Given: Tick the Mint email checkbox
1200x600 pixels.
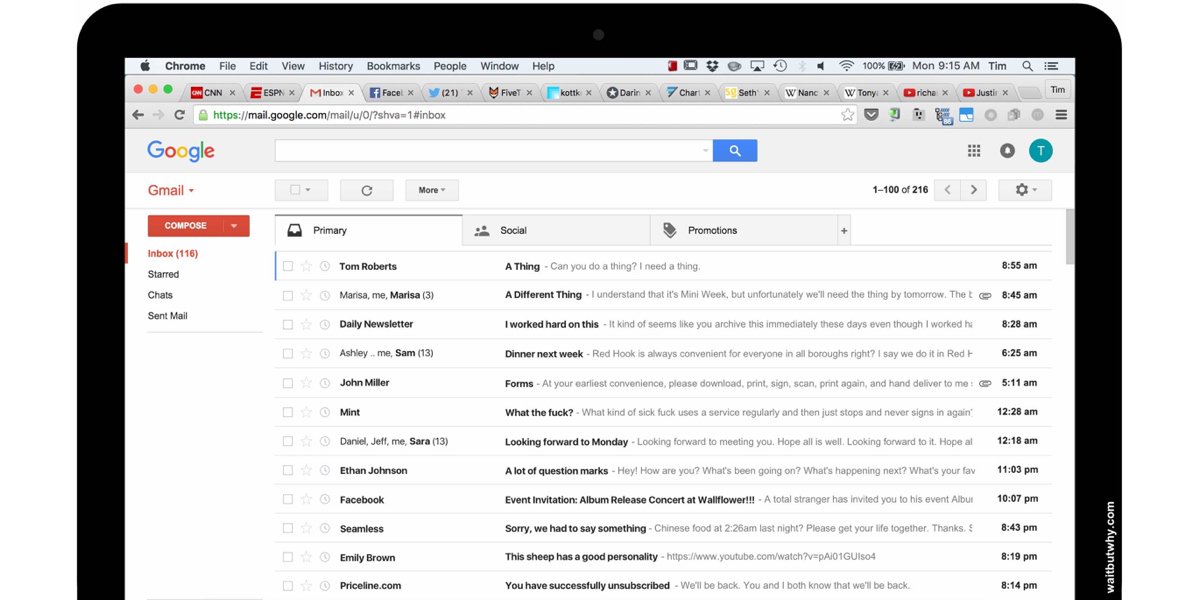Looking at the screenshot, I should [x=288, y=412].
